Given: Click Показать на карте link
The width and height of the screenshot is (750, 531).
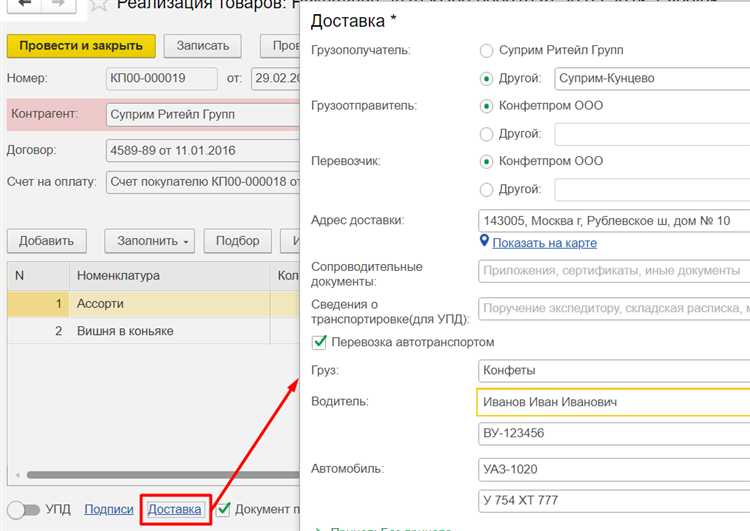Looking at the screenshot, I should point(544,243).
